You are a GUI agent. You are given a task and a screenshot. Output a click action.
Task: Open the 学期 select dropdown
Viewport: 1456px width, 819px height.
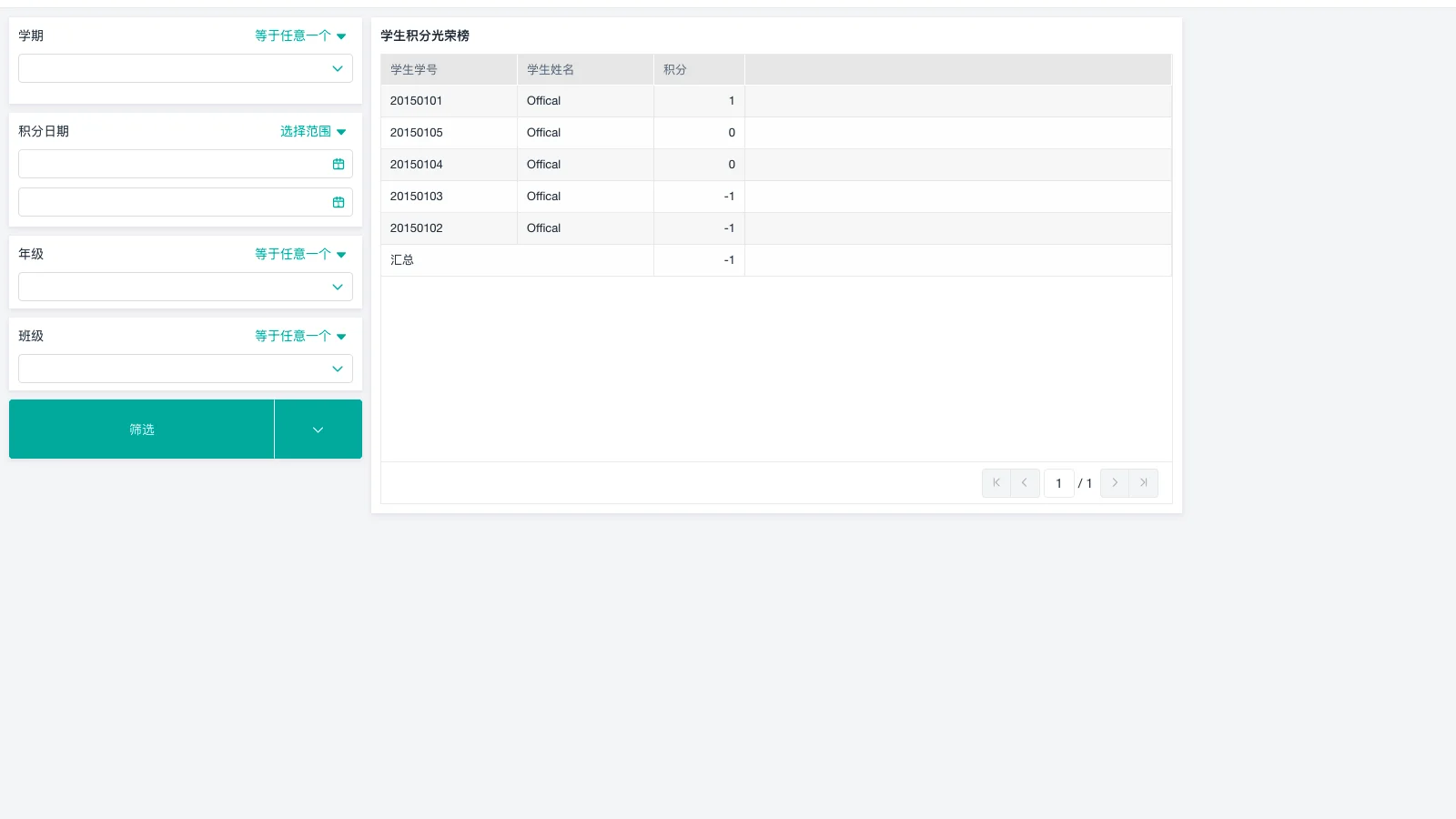pyautogui.click(x=186, y=69)
